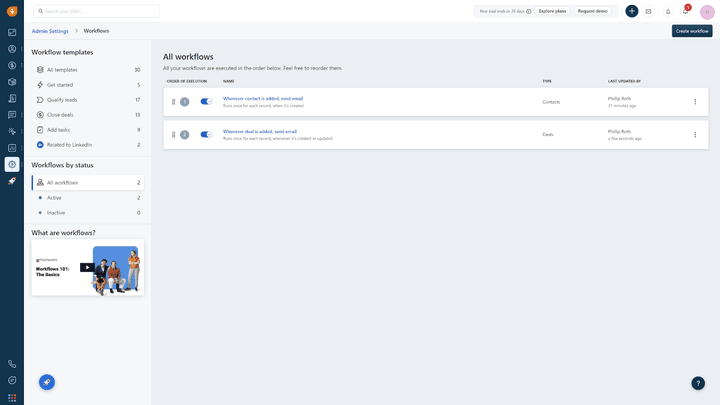Open the analytics reports icon in sidebar
Screen dimensions: 720x405
point(12,148)
